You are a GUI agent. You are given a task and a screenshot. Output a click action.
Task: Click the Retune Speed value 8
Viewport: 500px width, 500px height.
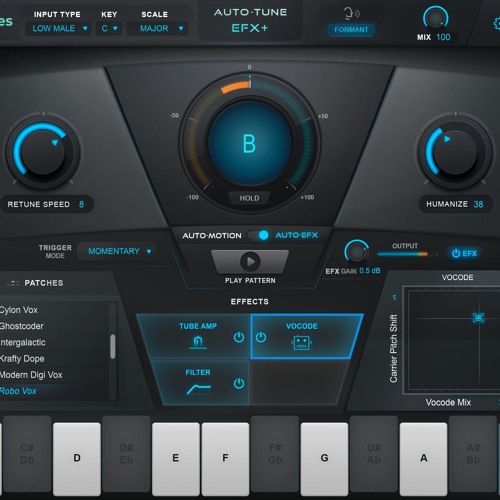pyautogui.click(x=81, y=204)
